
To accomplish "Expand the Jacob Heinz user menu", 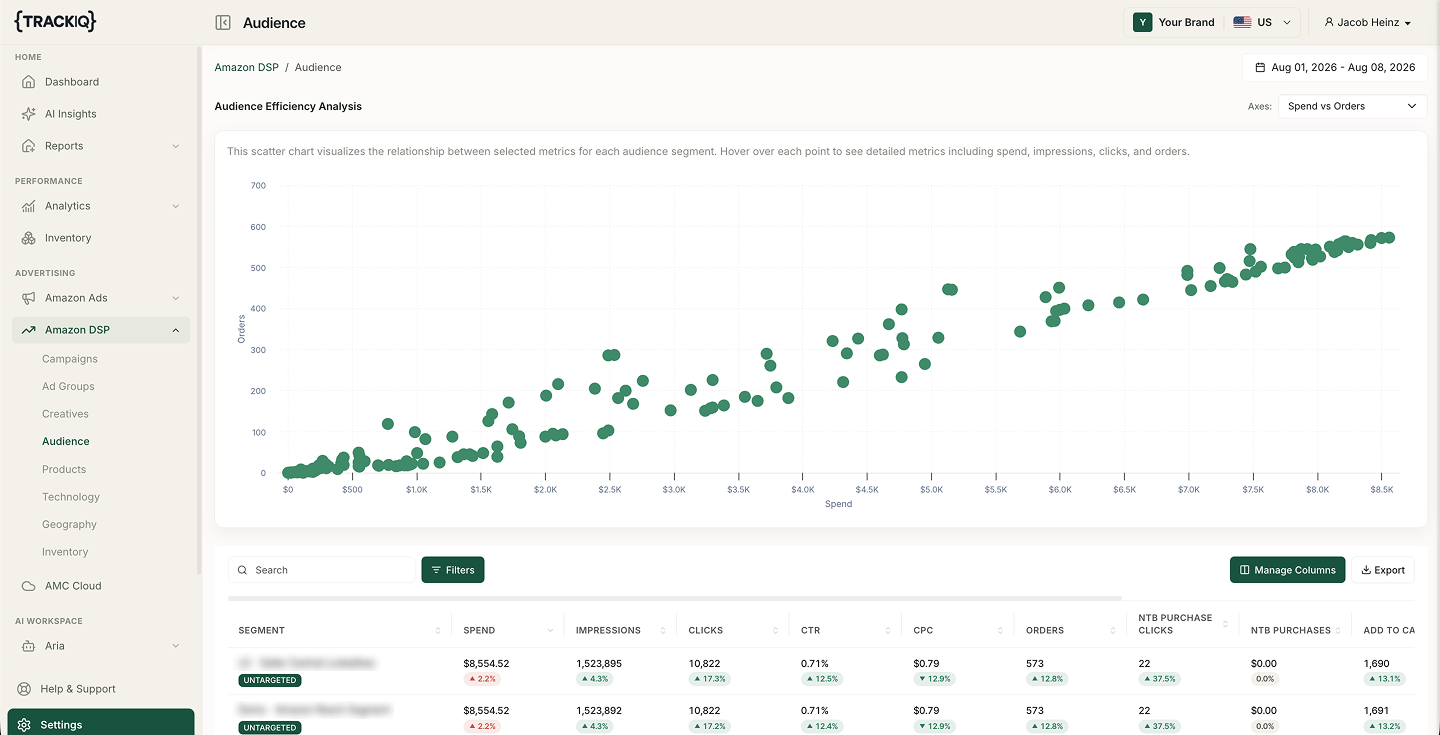I will pyautogui.click(x=1367, y=22).
